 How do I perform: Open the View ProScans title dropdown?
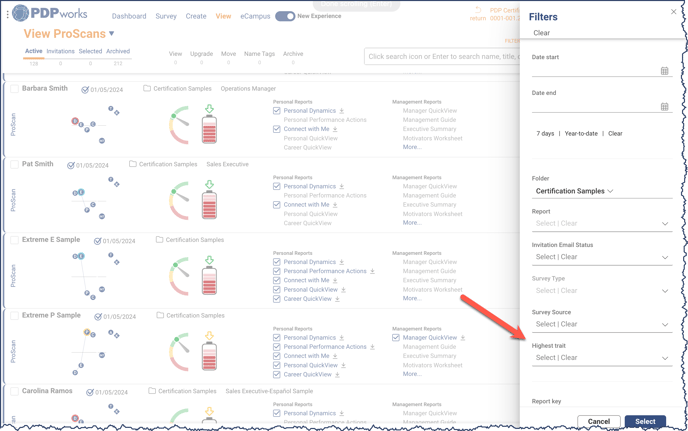111,33
